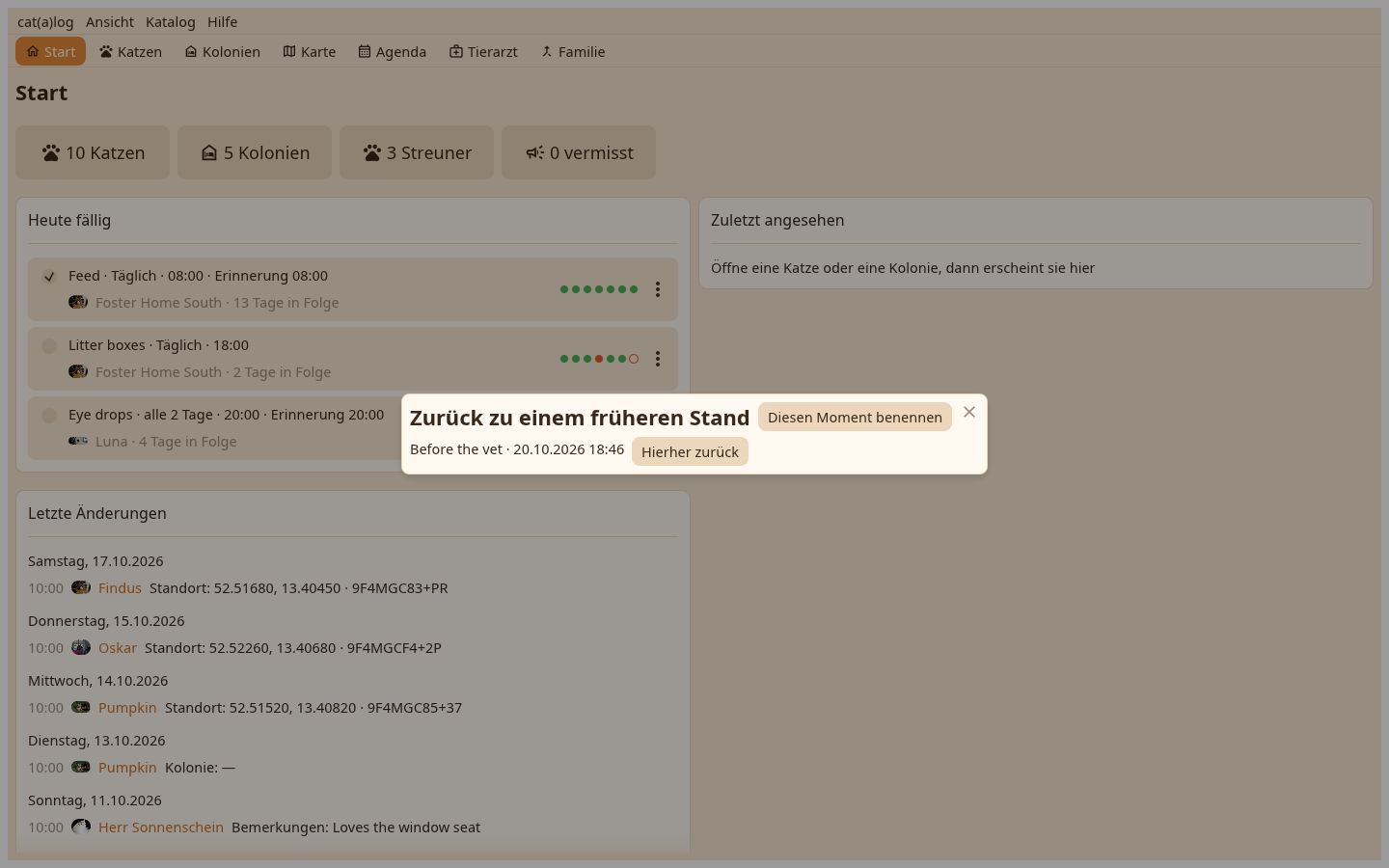Click the Findus avatar thumbnail
This screenshot has height=868, width=1389.
pos(81,587)
